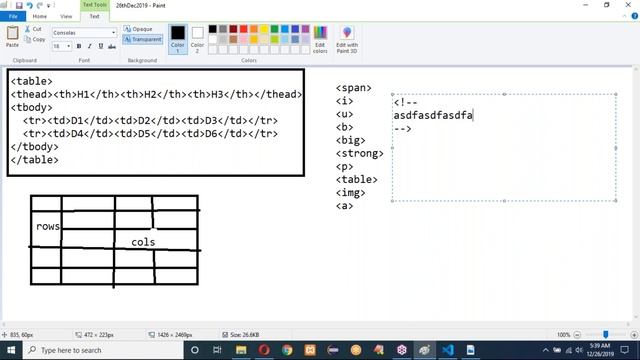Open Google Chrome from the taskbar
Viewport: 640px width, 360px height.
point(287,350)
